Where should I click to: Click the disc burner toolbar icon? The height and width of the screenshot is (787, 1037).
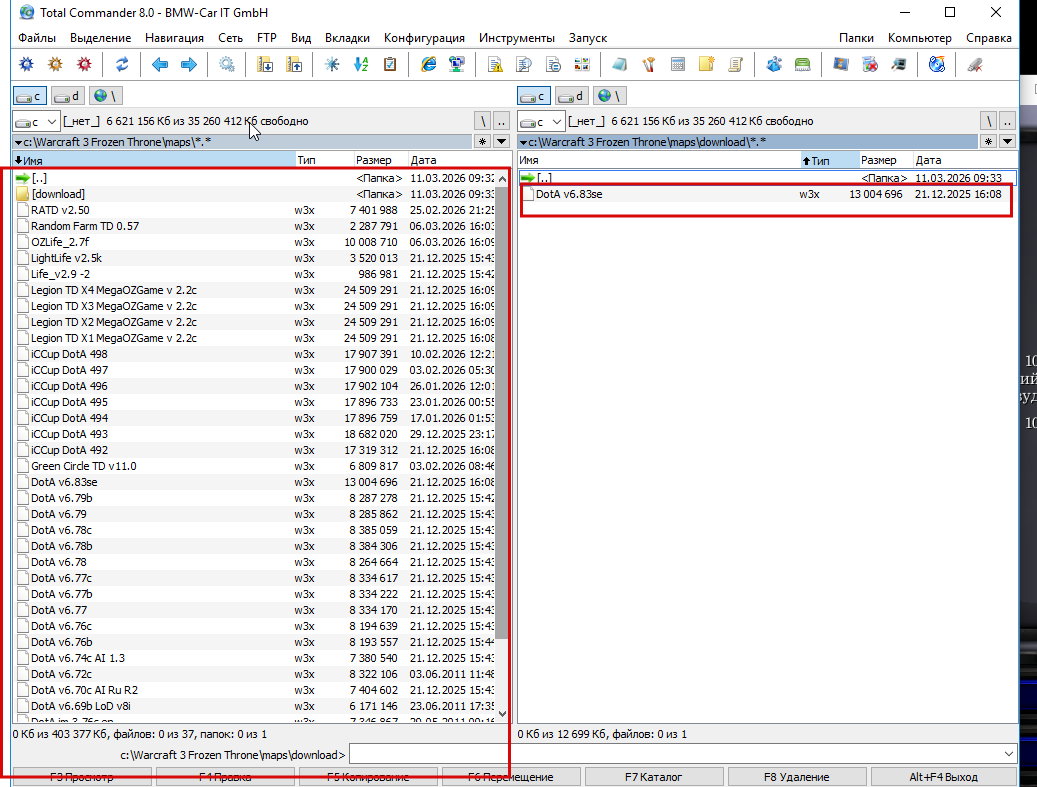tap(936, 64)
